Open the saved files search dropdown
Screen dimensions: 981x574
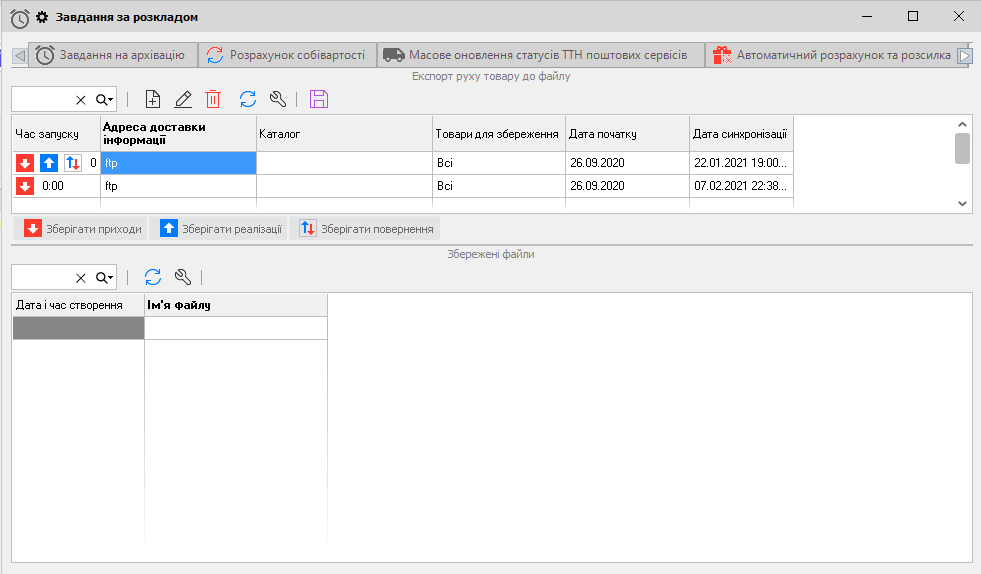(x=105, y=277)
